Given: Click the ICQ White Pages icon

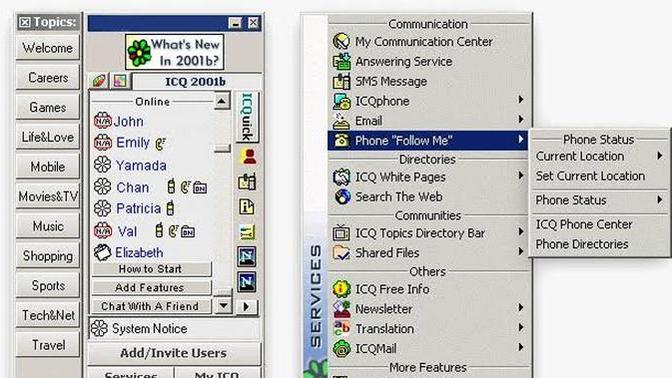Looking at the screenshot, I should pyautogui.click(x=342, y=177).
